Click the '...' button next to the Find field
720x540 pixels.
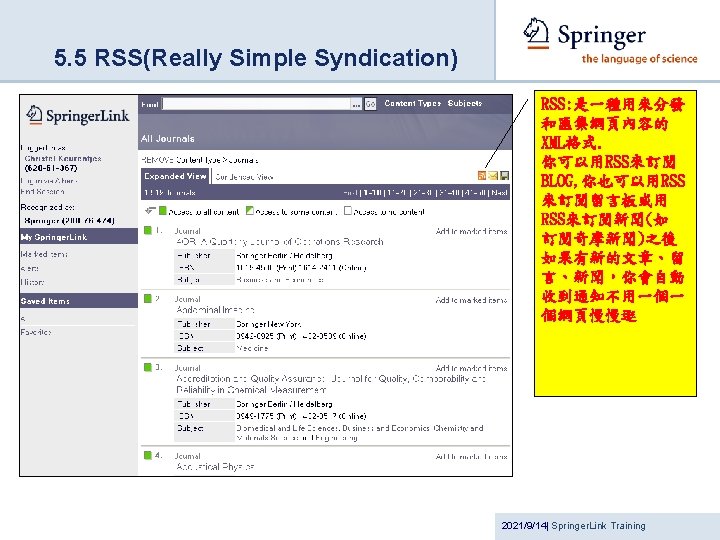[356, 104]
